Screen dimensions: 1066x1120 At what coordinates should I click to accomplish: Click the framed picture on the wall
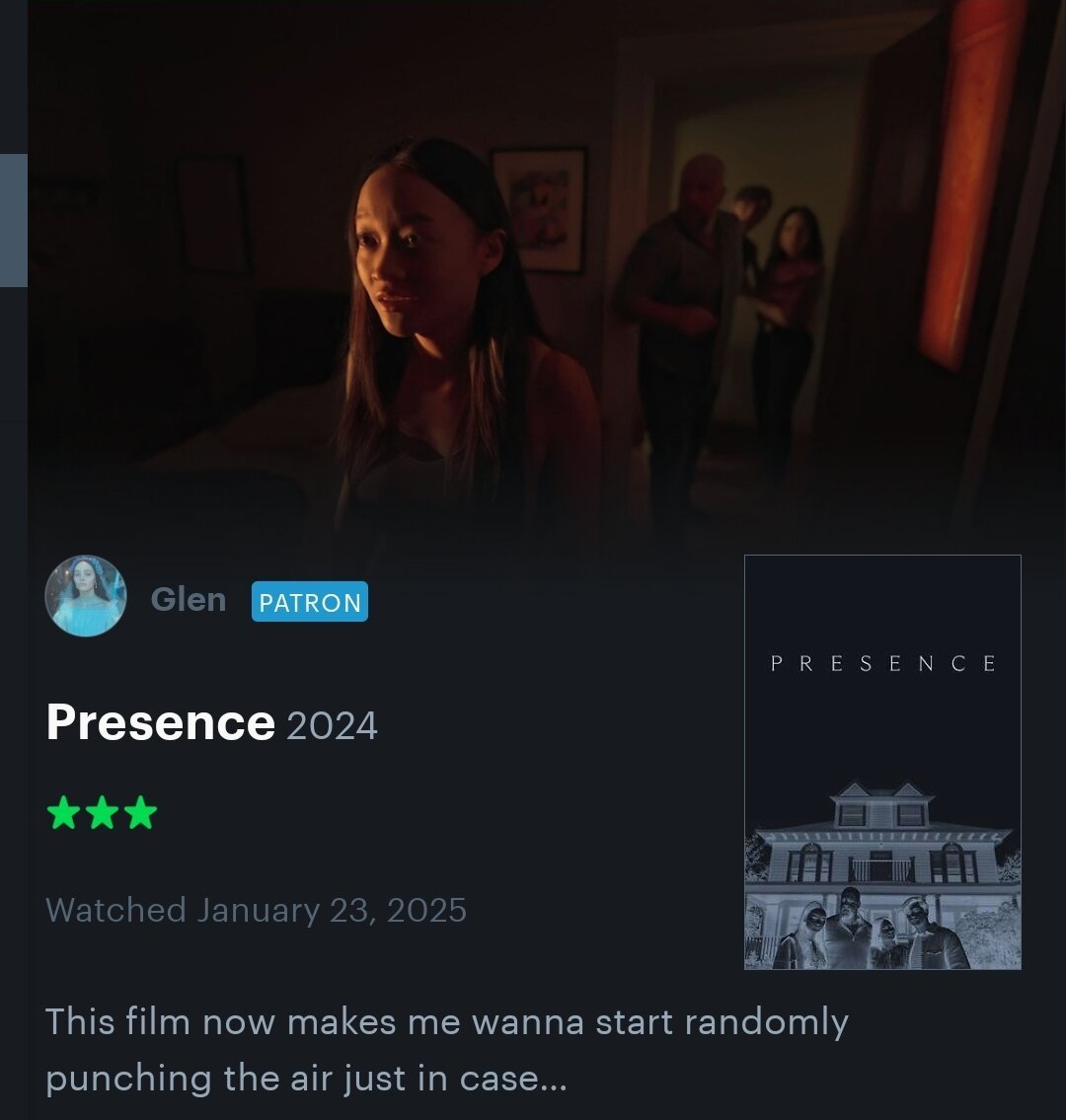coord(540,210)
